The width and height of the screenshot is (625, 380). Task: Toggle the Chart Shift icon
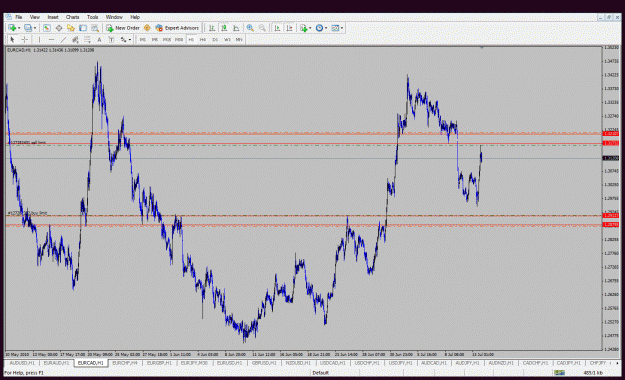coord(289,28)
